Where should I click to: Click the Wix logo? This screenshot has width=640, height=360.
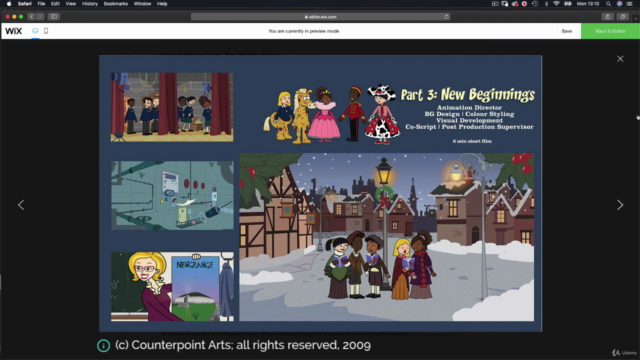13,31
